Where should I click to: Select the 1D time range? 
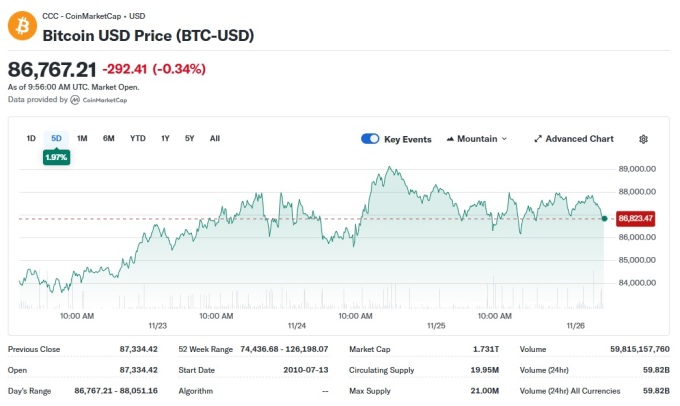[x=31, y=138]
